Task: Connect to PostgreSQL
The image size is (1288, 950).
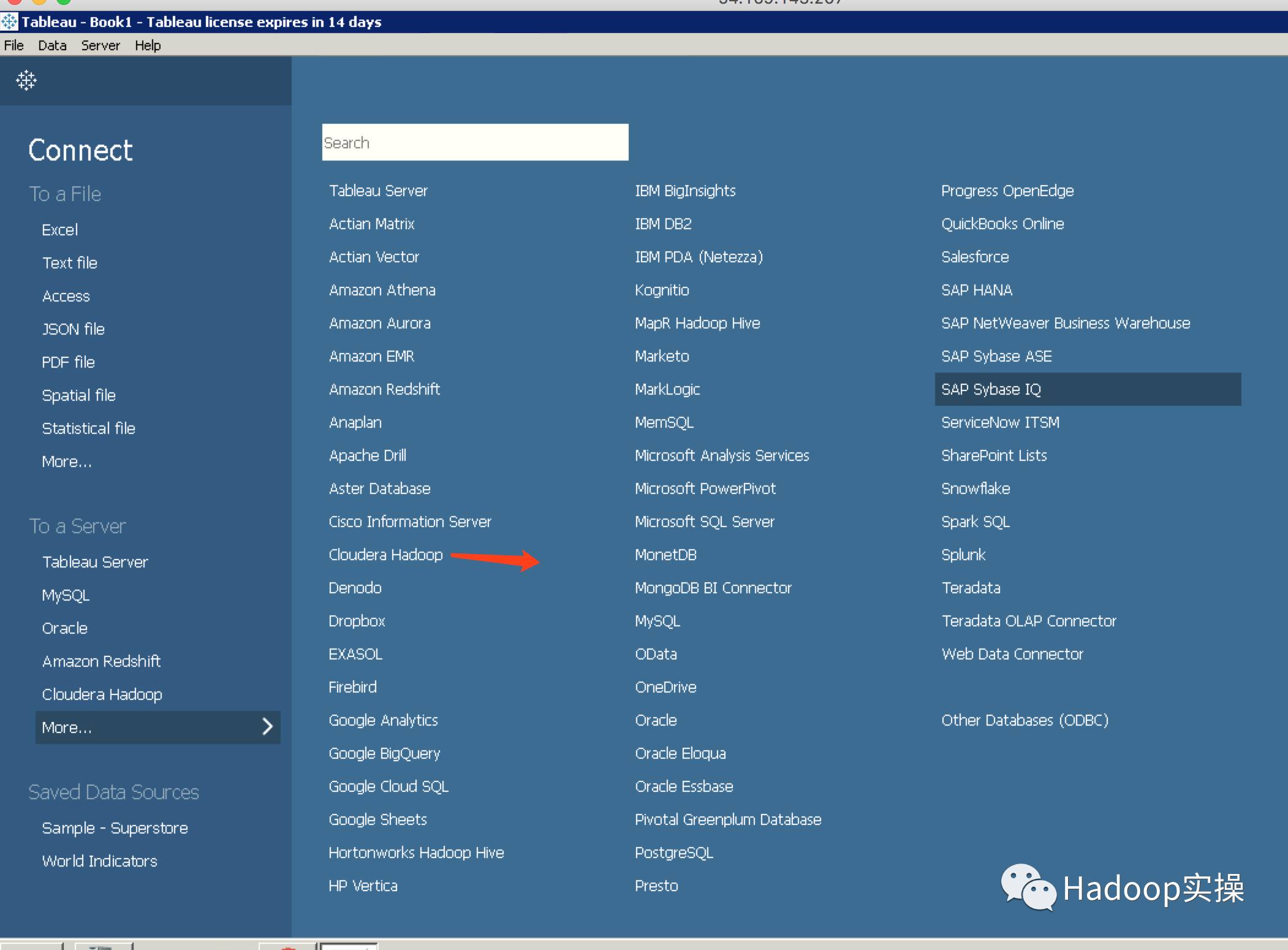Action: pyautogui.click(x=675, y=853)
